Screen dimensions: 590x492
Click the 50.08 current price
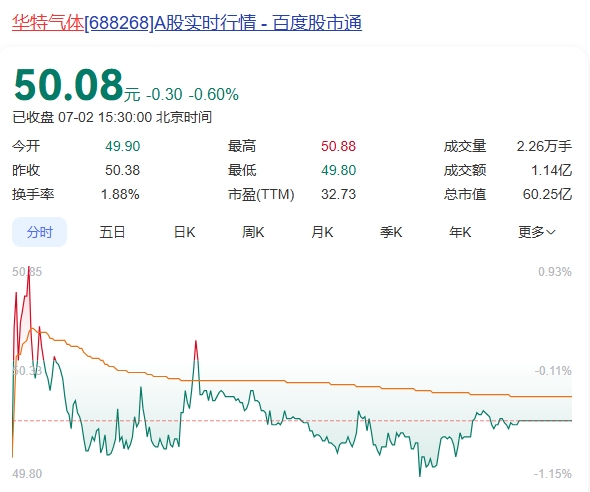(x=68, y=85)
